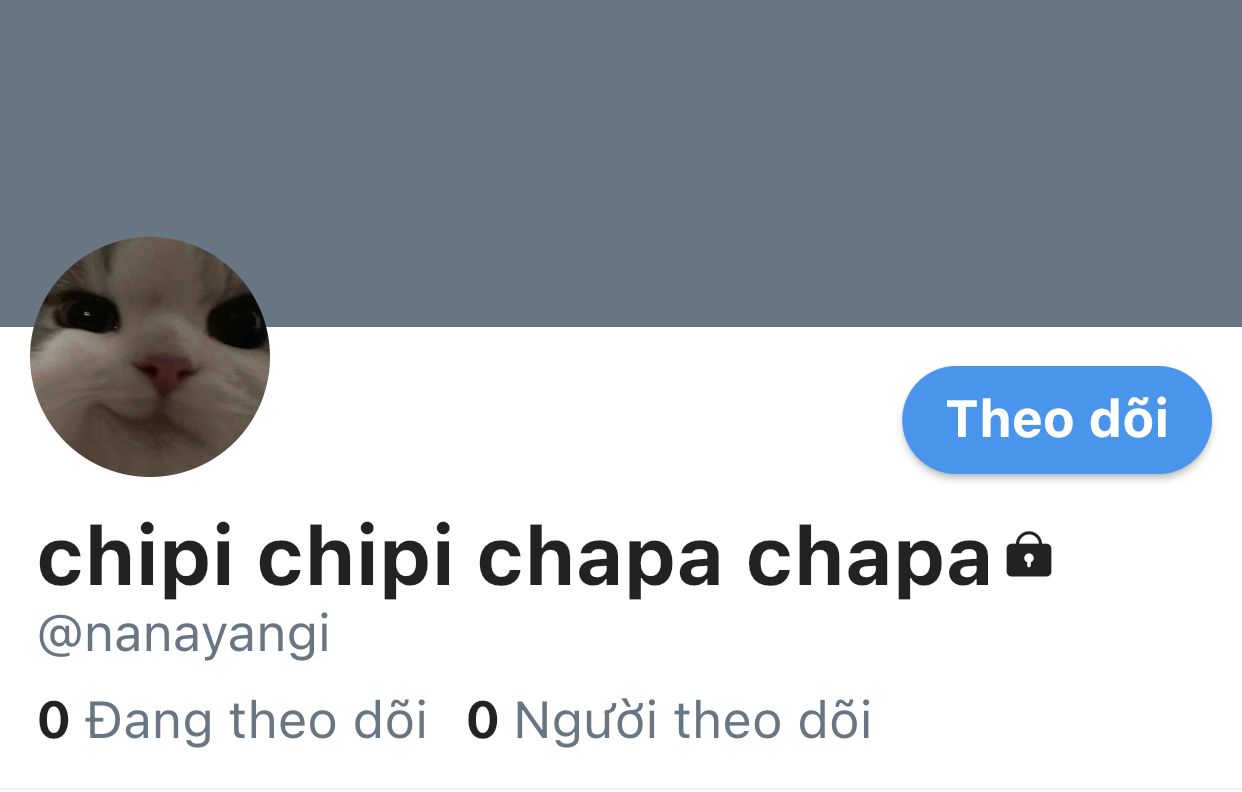Click the zero count before Người theo dõi
This screenshot has width=1242, height=792.
click(482, 721)
